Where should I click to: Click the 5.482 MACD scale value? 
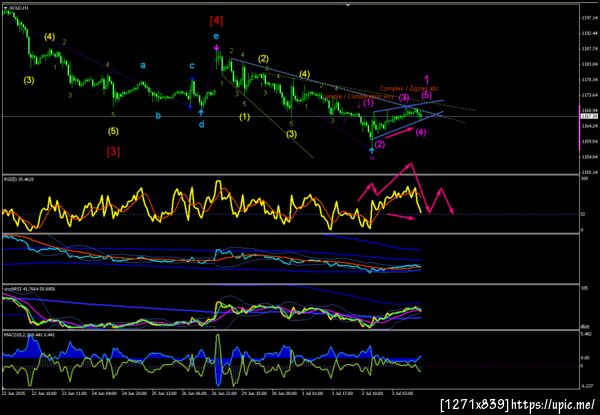586,335
